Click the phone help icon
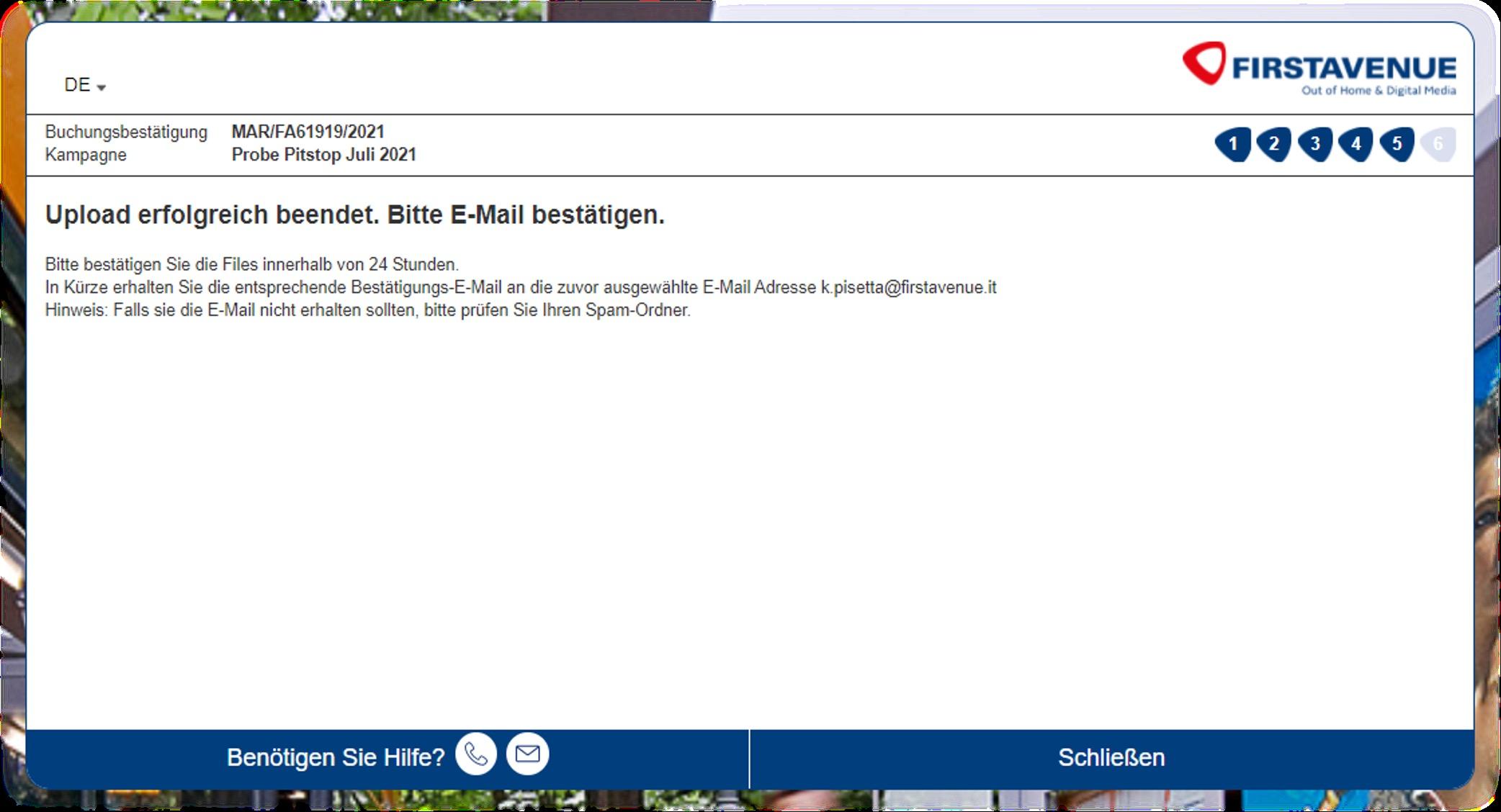The height and width of the screenshot is (812, 1501). 476,754
